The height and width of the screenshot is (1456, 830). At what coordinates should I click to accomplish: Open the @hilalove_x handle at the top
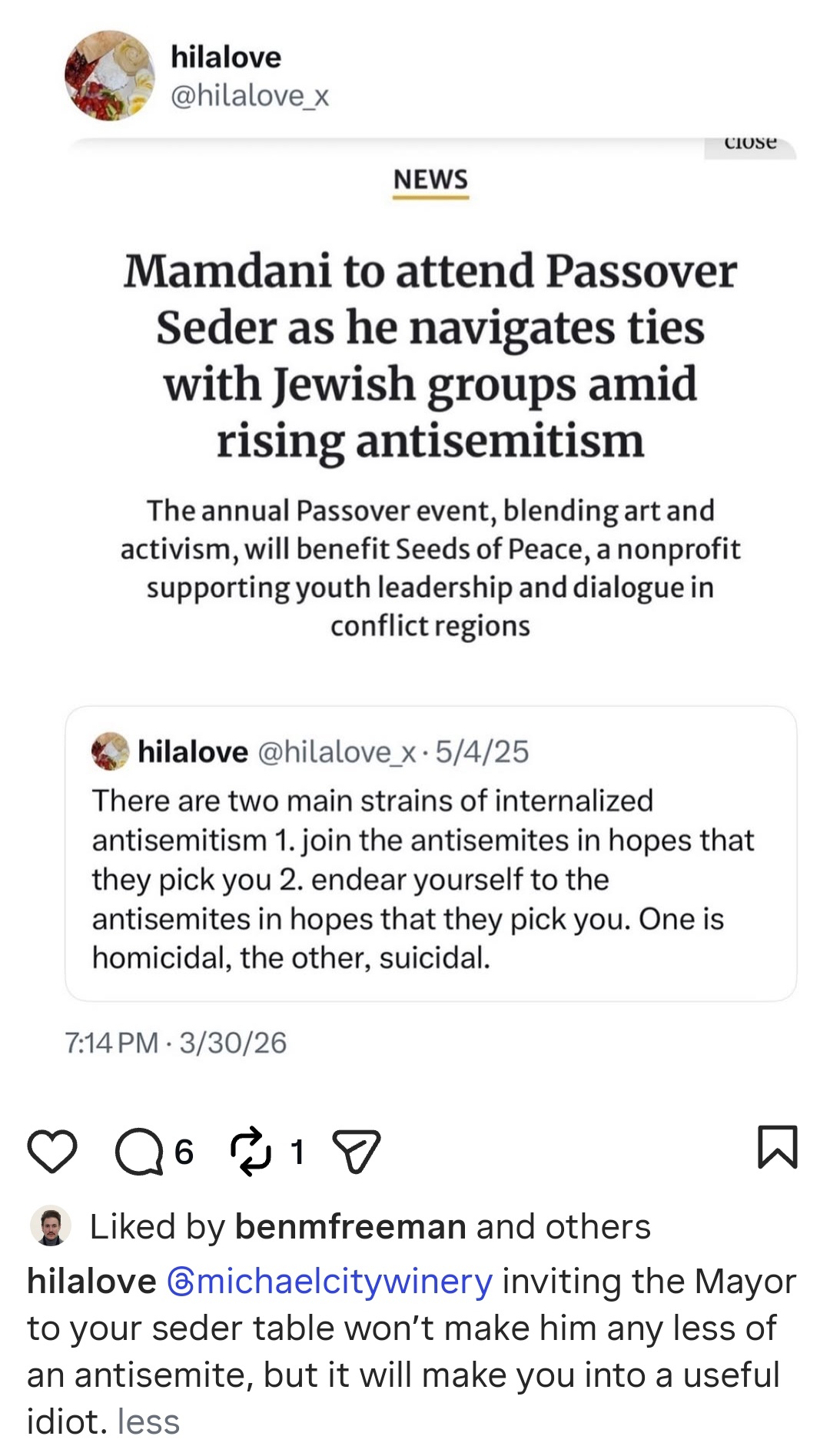[x=250, y=96]
